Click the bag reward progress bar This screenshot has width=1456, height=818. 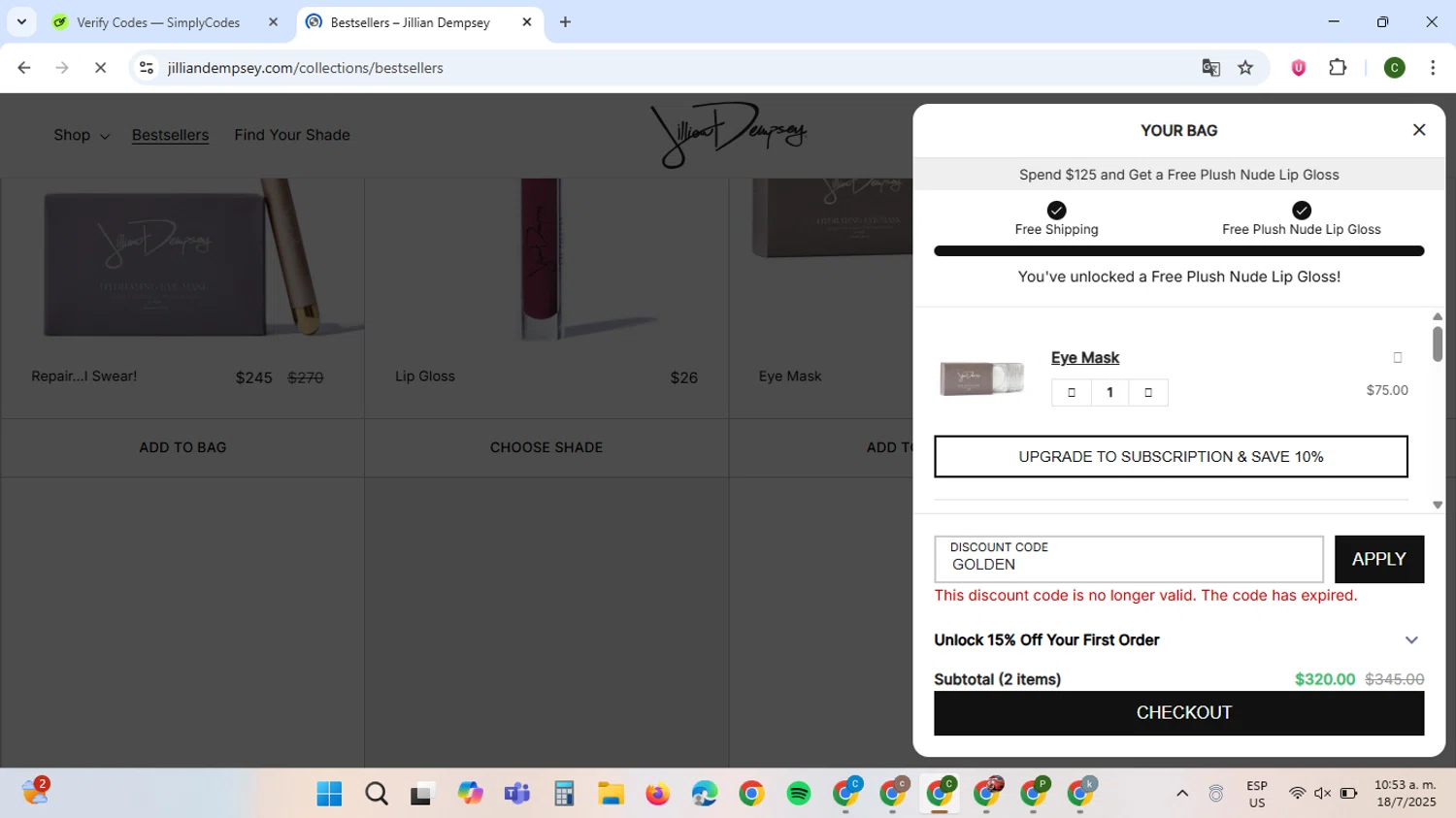1178,251
